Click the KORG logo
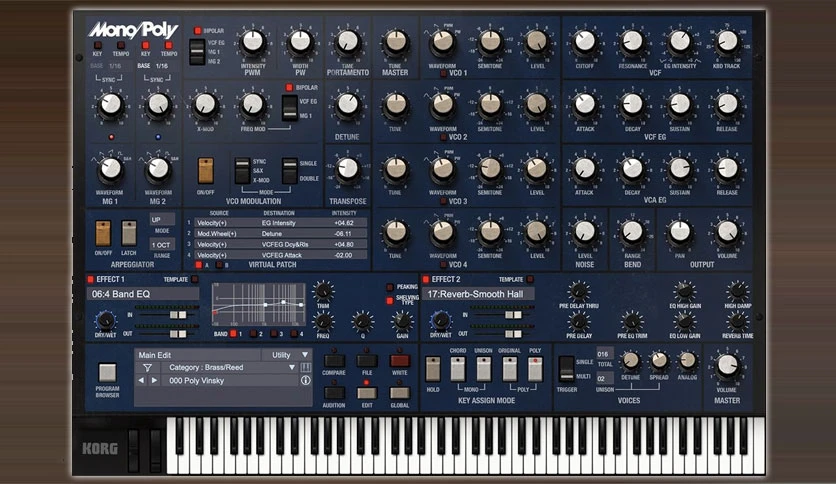The width and height of the screenshot is (836, 484). click(100, 449)
